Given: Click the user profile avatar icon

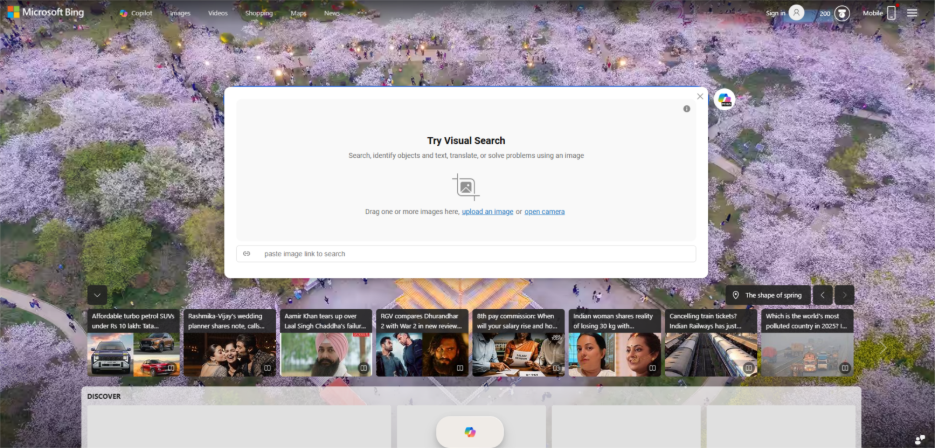Looking at the screenshot, I should 796,13.
